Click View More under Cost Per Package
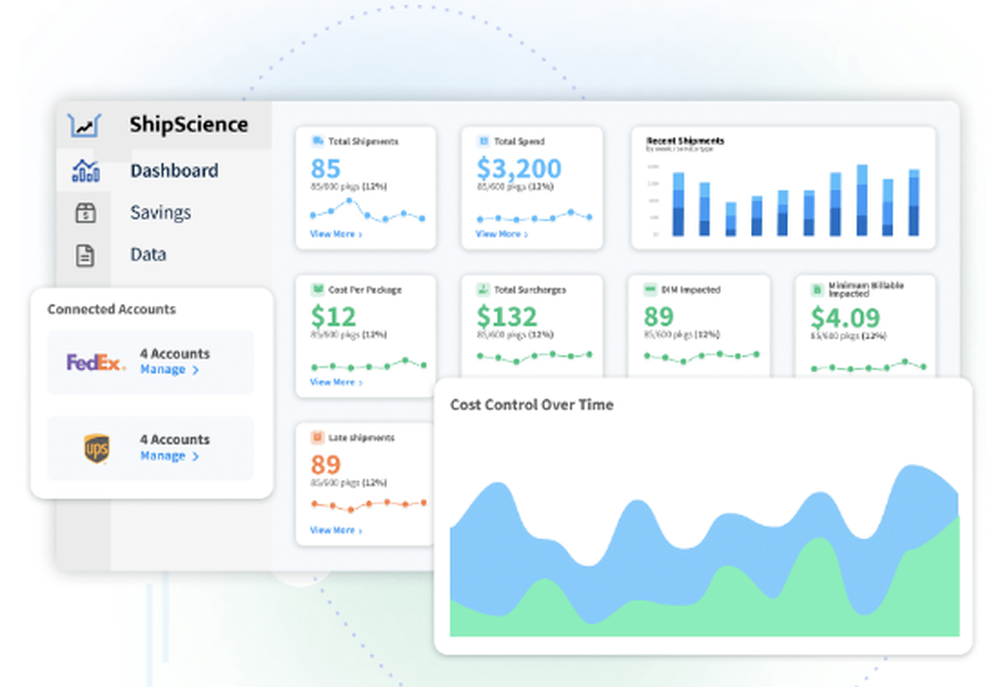This screenshot has height=687, width=1000. 336,382
